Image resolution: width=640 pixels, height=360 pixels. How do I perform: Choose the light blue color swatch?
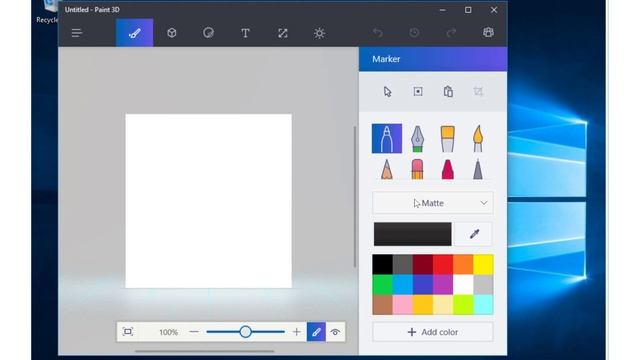(402, 284)
